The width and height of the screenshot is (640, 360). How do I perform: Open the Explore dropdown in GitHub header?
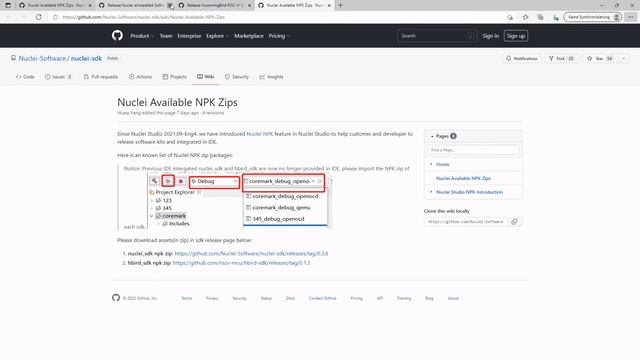[x=217, y=36]
